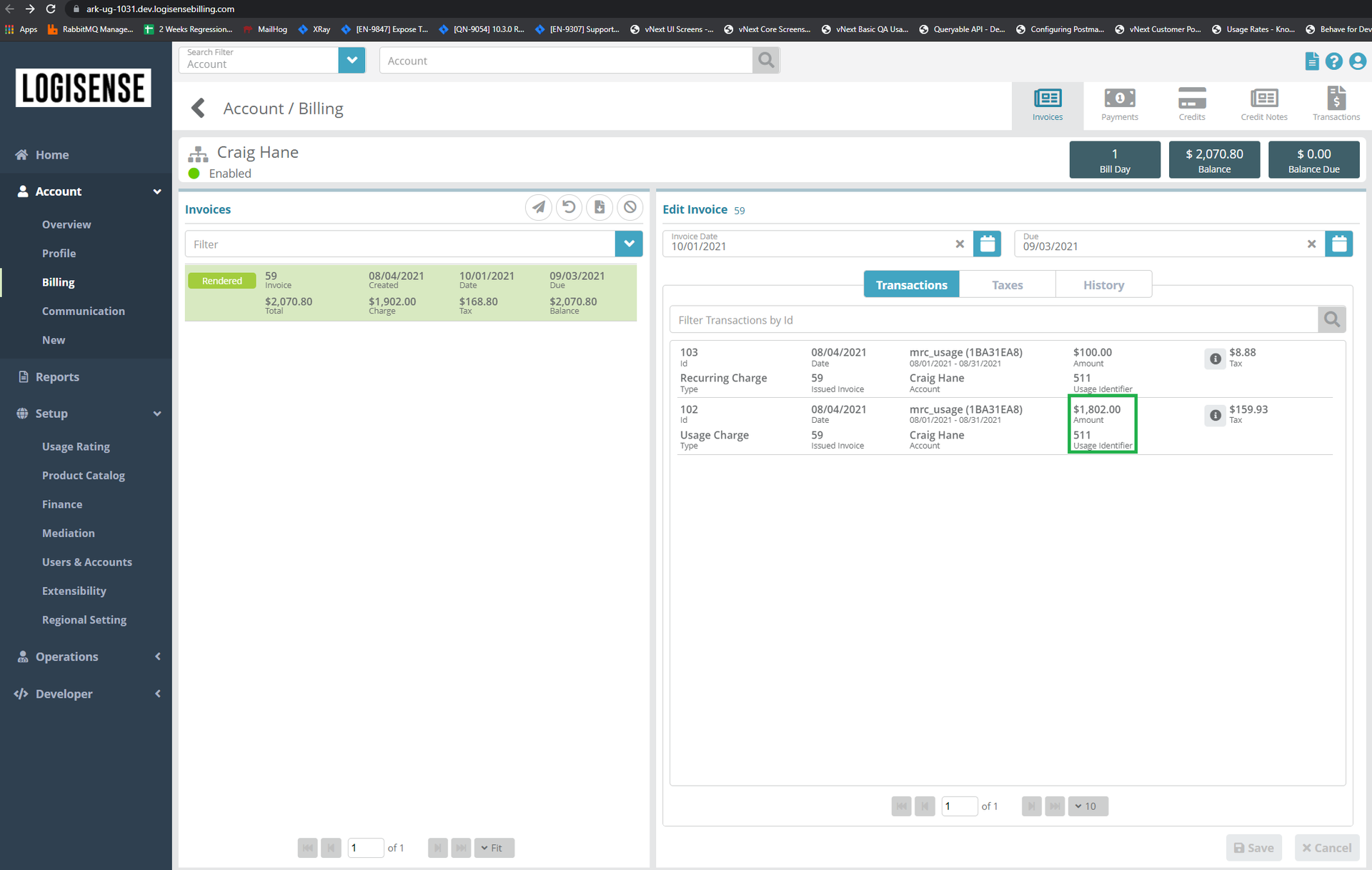Open the Search Filter Account dropdown

(352, 61)
